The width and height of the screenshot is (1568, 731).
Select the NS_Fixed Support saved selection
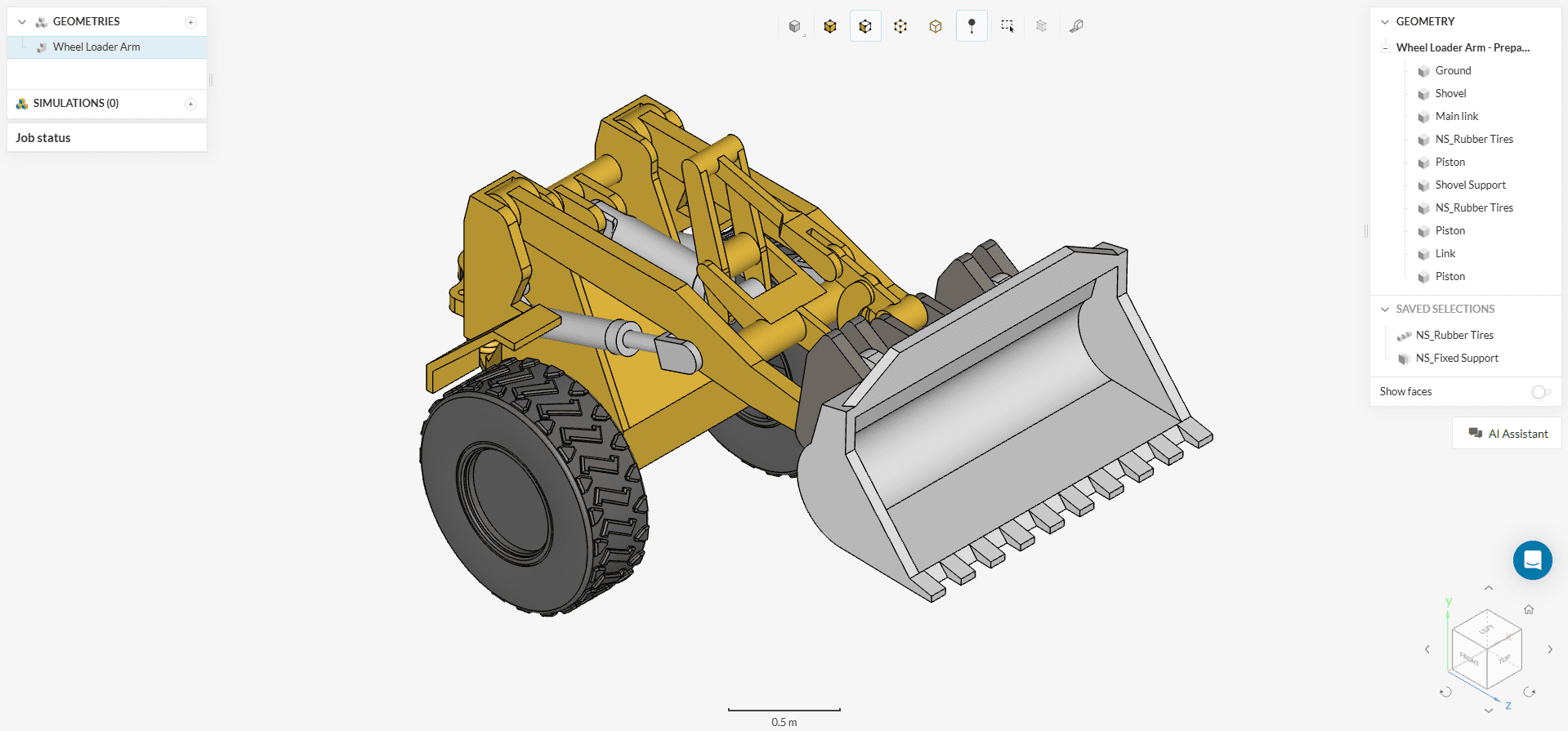pyautogui.click(x=1456, y=359)
